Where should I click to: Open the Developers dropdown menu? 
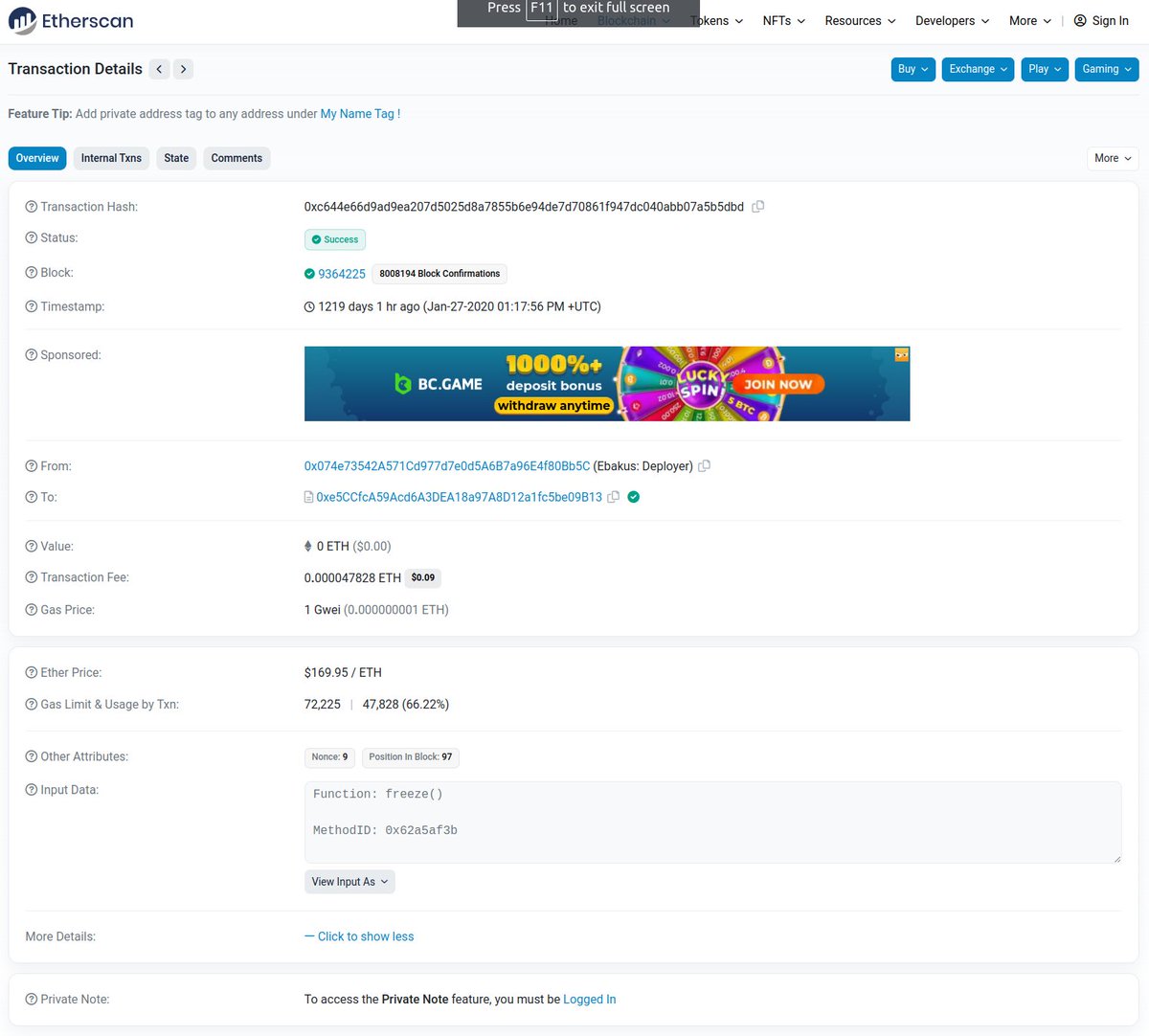click(x=952, y=21)
